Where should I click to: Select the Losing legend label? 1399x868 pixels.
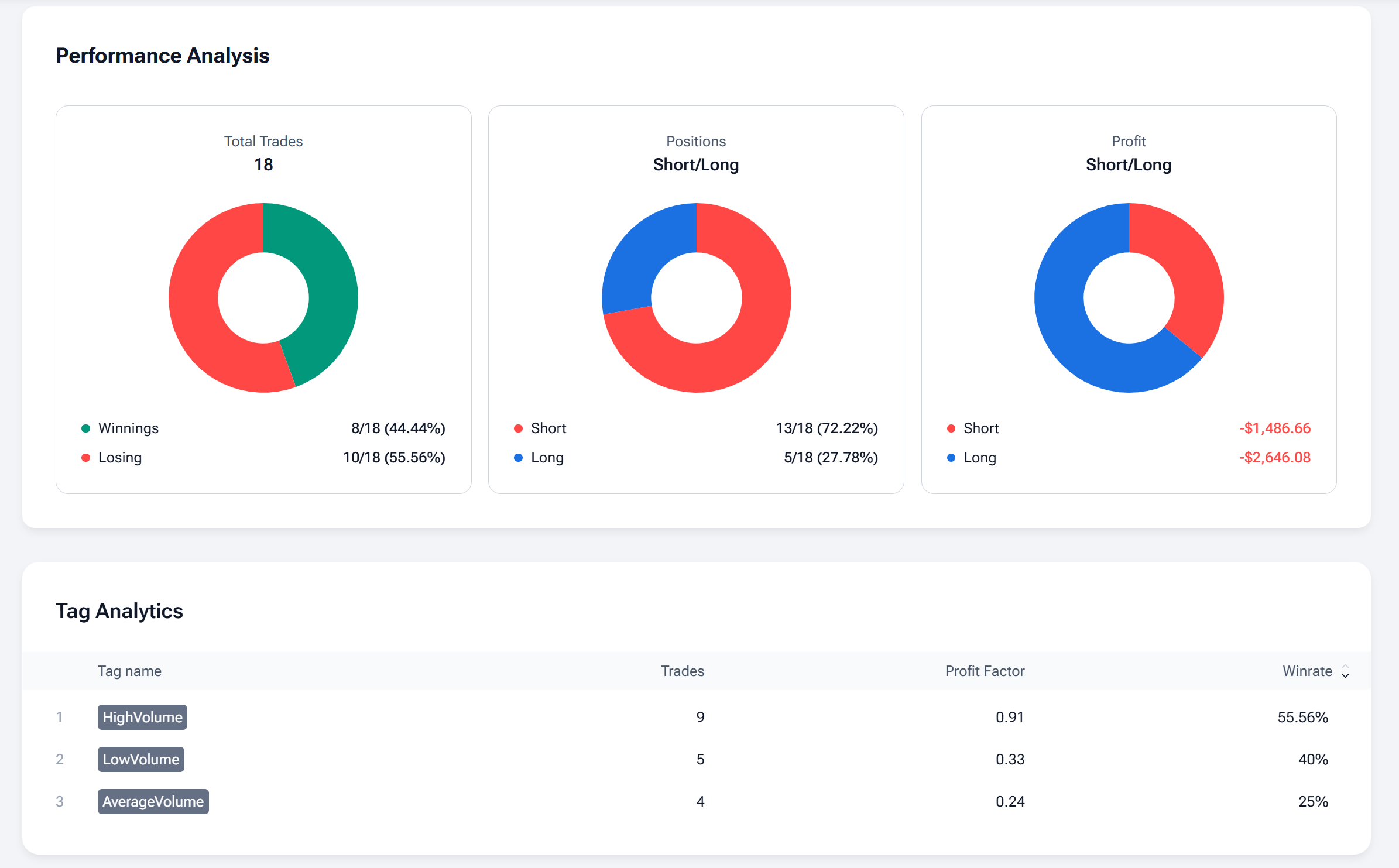pos(120,458)
